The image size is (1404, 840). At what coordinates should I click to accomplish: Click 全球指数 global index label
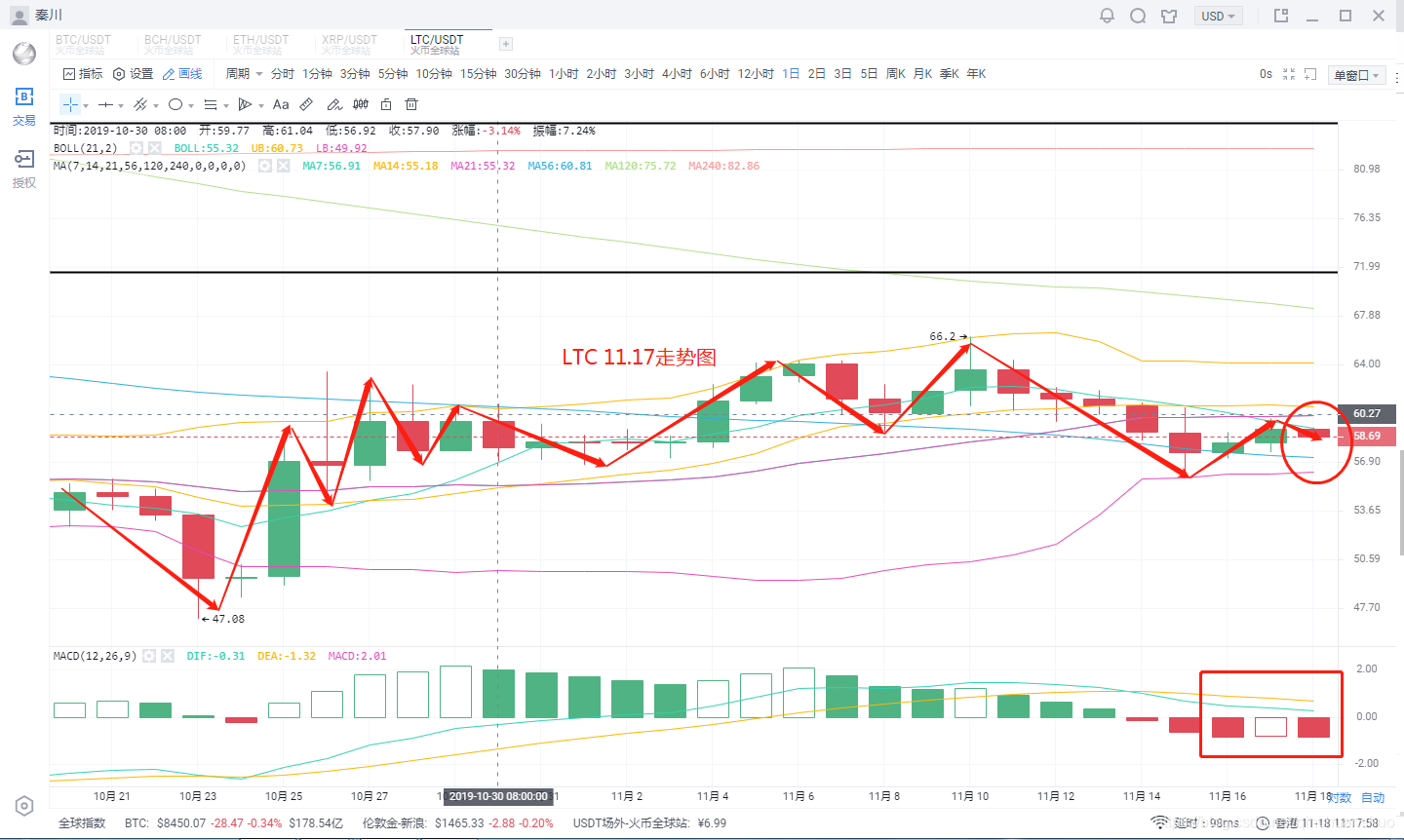[x=82, y=823]
